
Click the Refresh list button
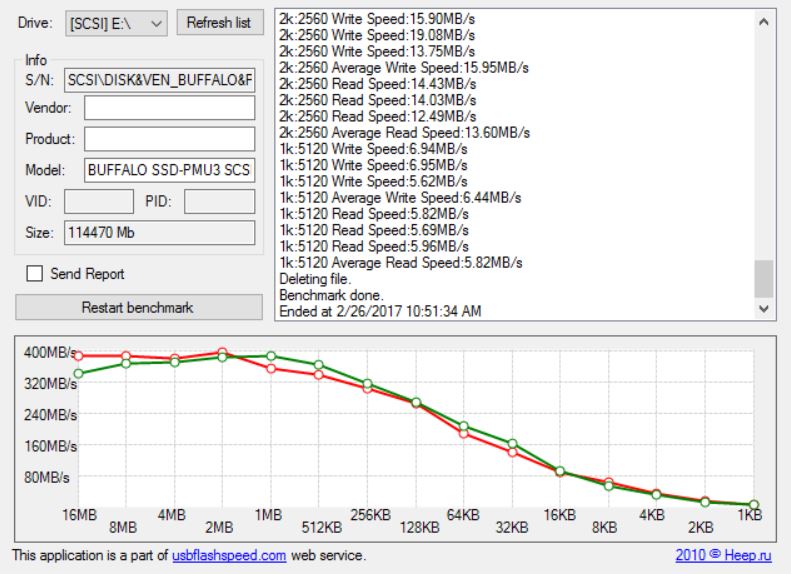(x=220, y=22)
